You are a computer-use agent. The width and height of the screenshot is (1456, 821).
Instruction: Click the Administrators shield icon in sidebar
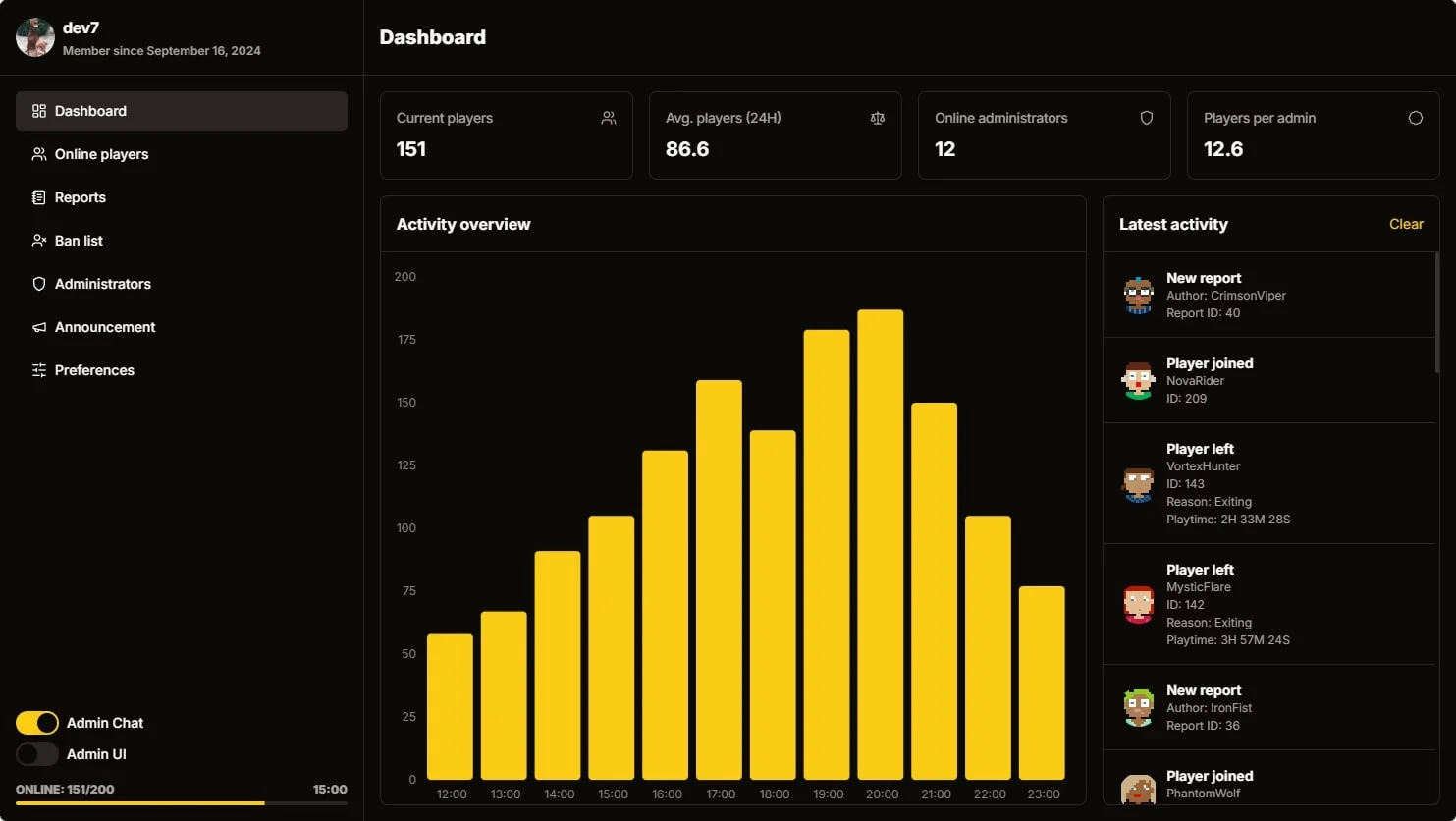38,284
